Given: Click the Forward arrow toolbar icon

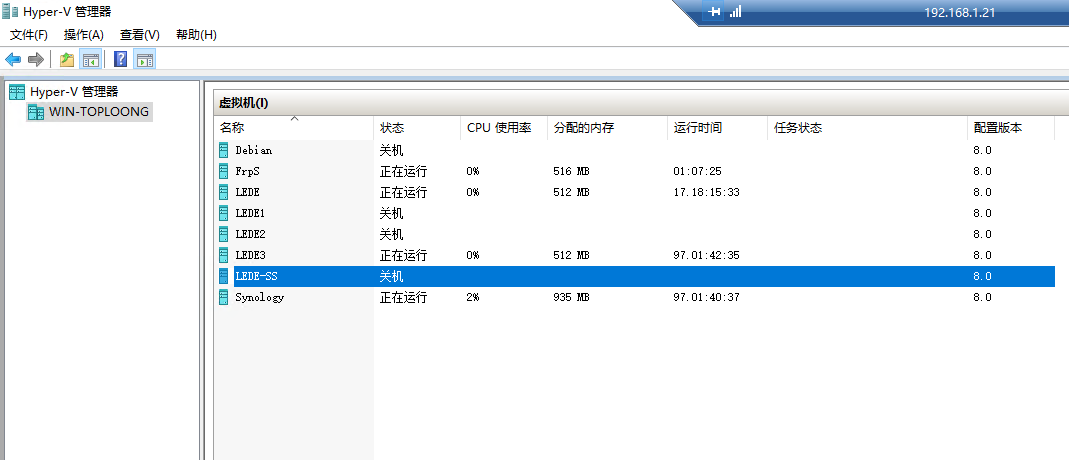Looking at the screenshot, I should (35, 59).
